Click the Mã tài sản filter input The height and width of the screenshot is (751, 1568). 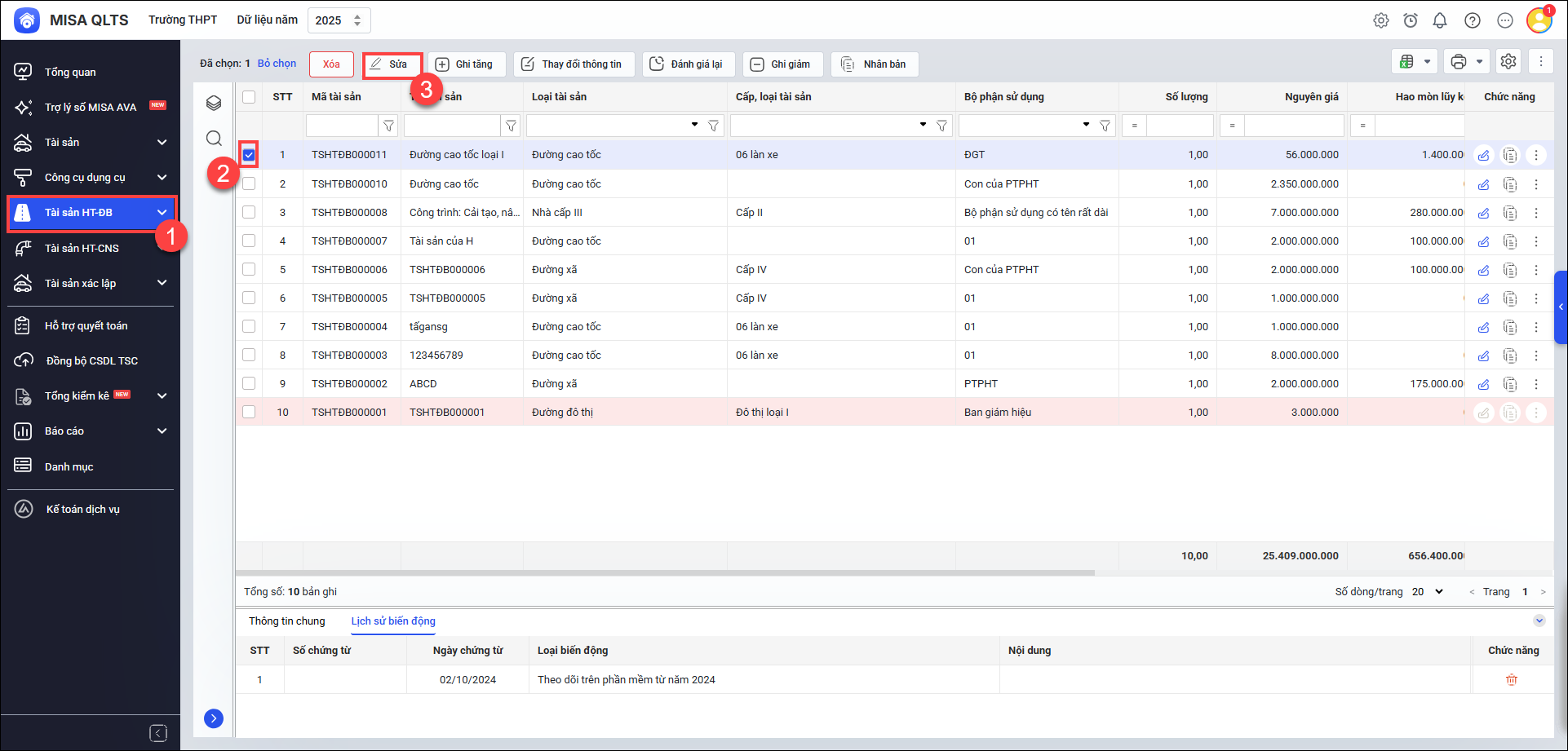point(342,126)
